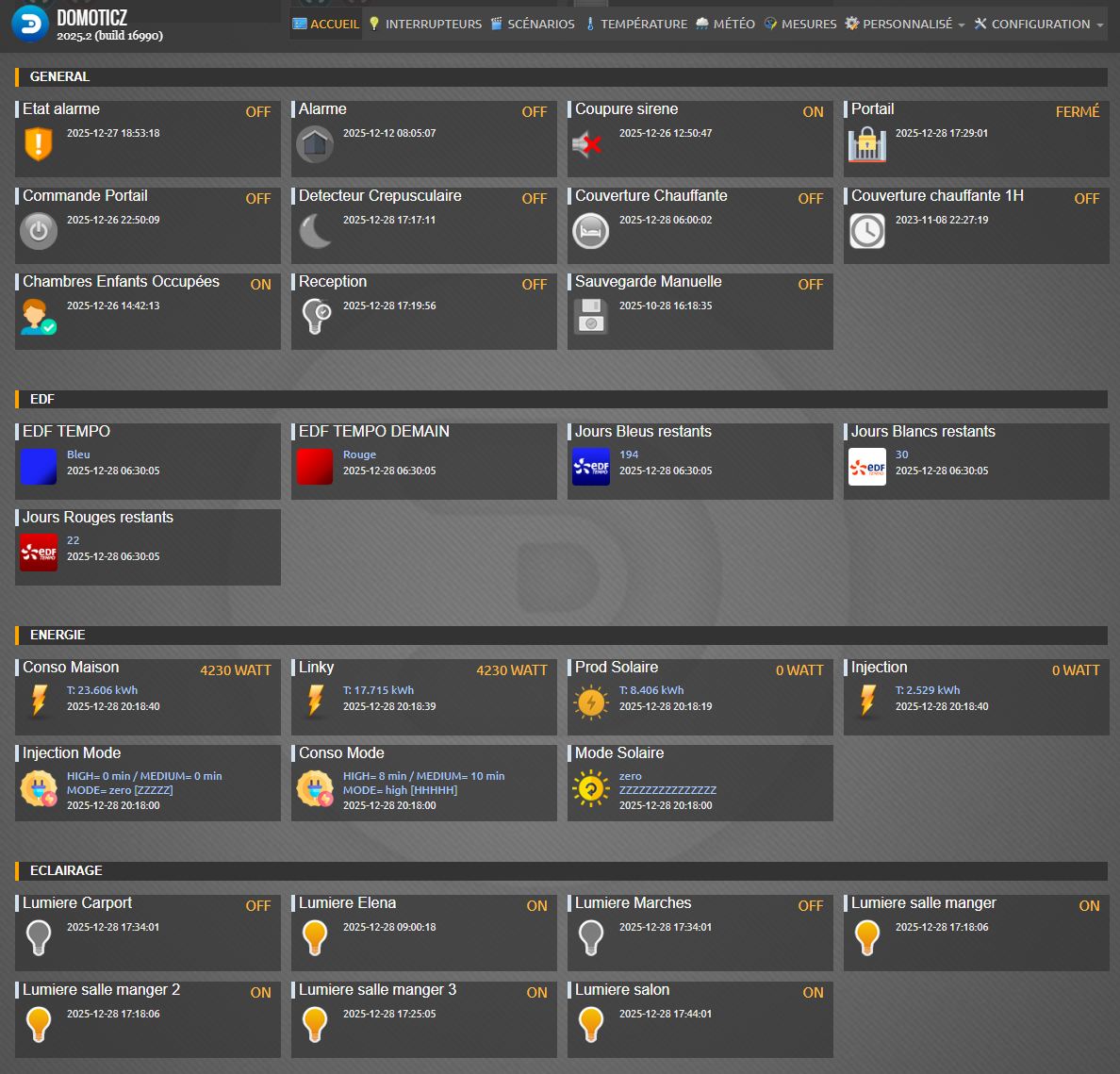The image size is (1120, 1074).
Task: Open the Interrupteurs tab
Action: coord(425,24)
